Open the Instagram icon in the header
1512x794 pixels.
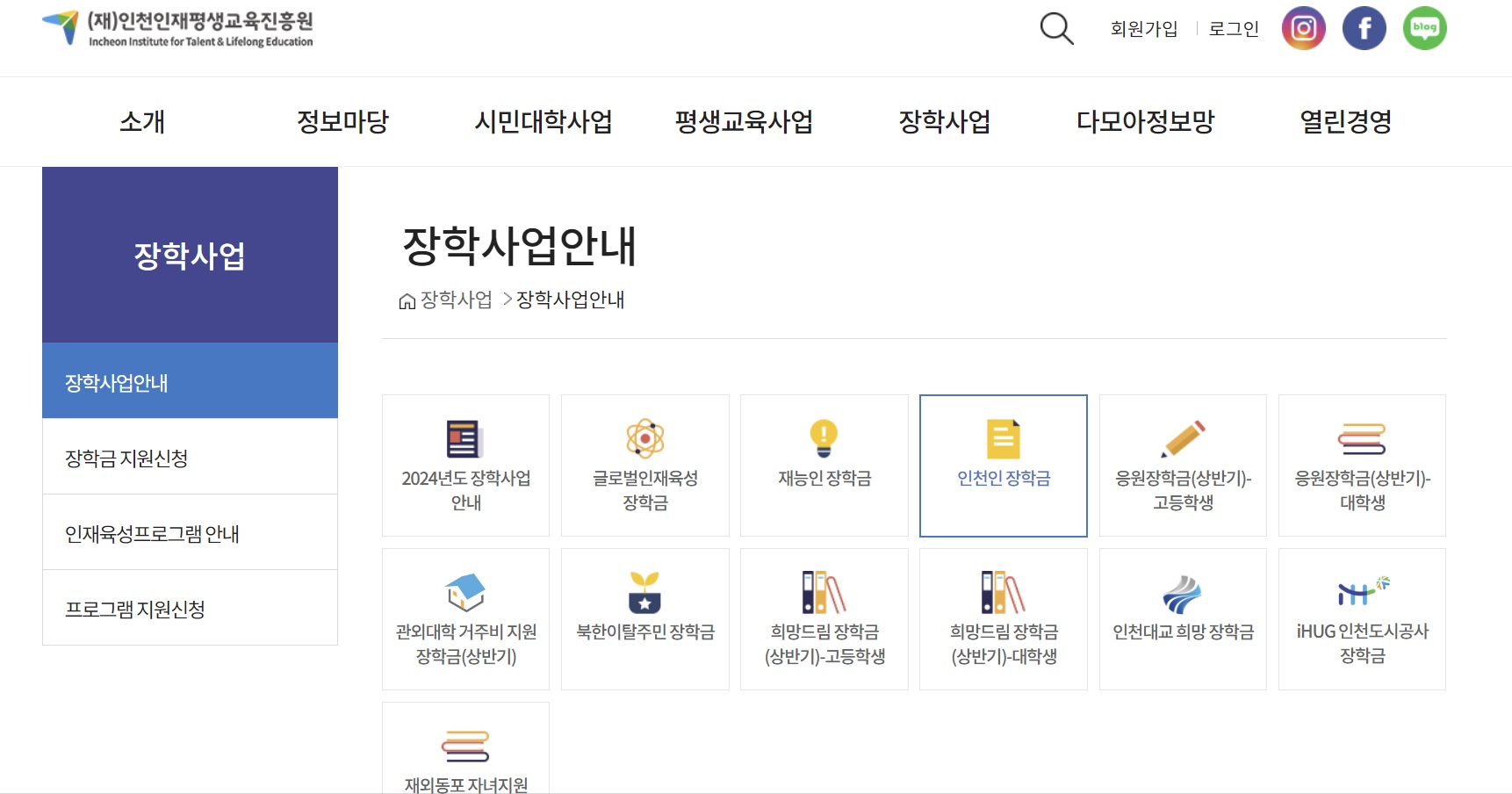pyautogui.click(x=1303, y=27)
